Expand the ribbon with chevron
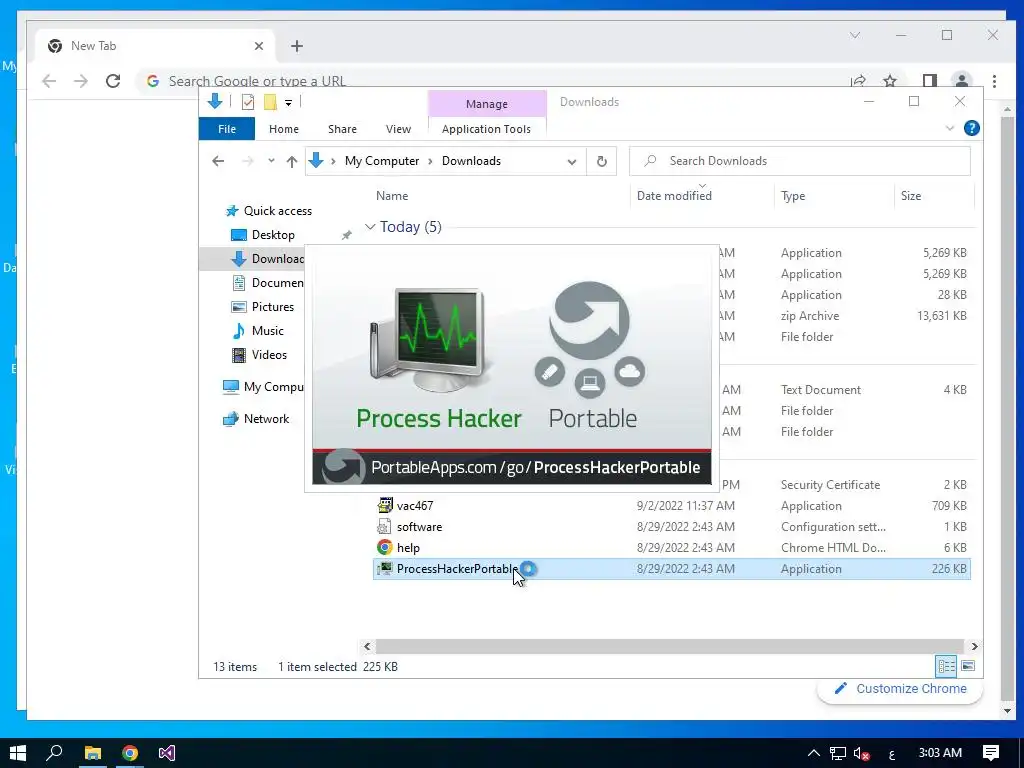 coord(950,129)
